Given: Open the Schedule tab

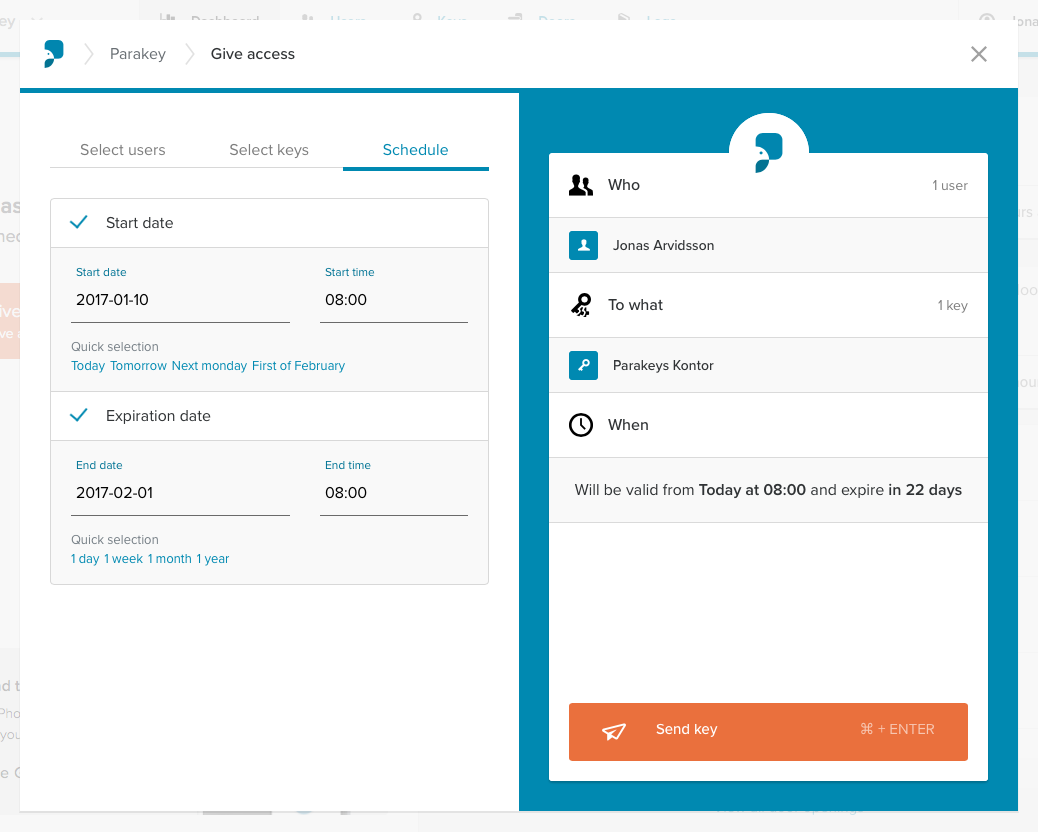Looking at the screenshot, I should pos(416,150).
